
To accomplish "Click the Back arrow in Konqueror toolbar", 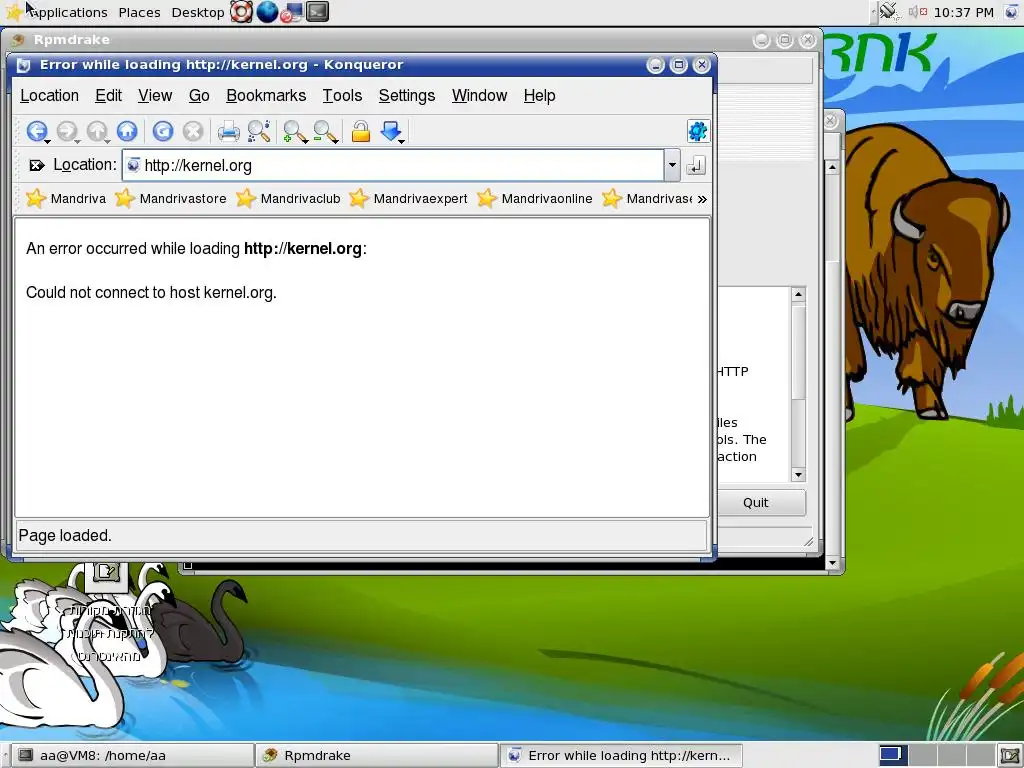I will click(36, 131).
